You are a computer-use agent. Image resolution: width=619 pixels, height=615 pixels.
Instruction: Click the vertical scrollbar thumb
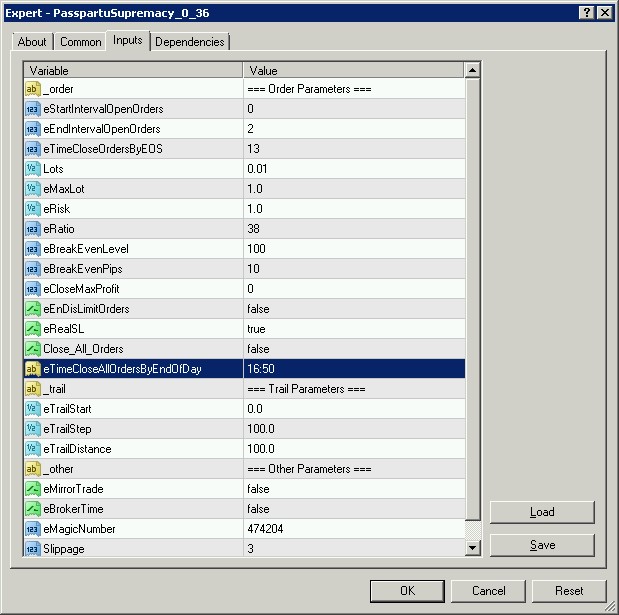pyautogui.click(x=473, y=299)
